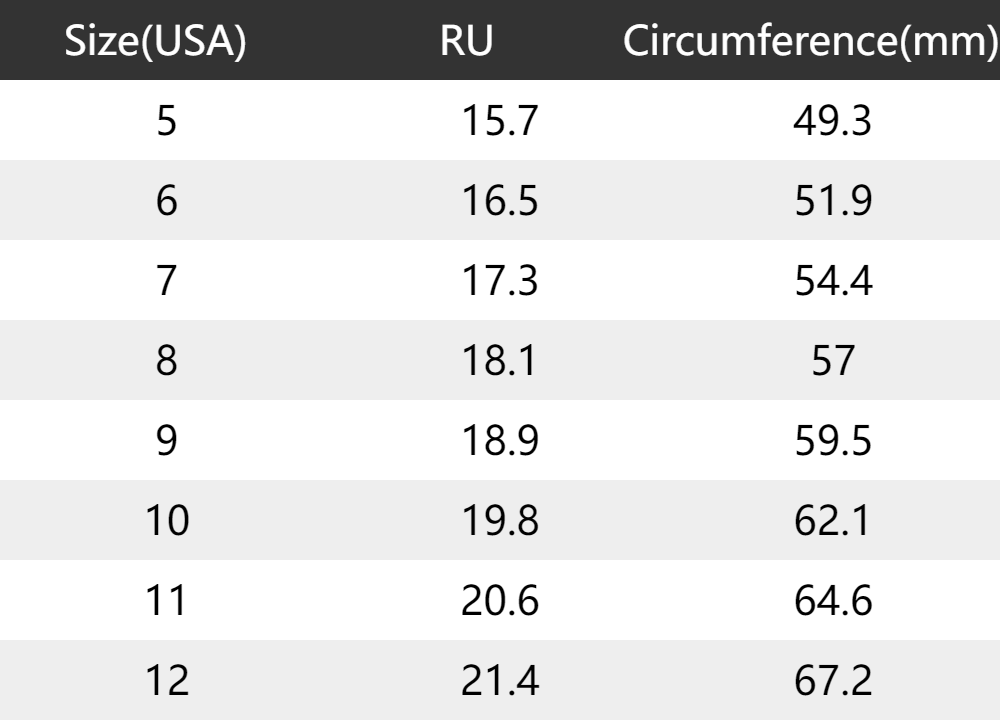Viewport: 1000px width, 720px height.
Task: Select the USA size 8 cell
Action: click(167, 361)
